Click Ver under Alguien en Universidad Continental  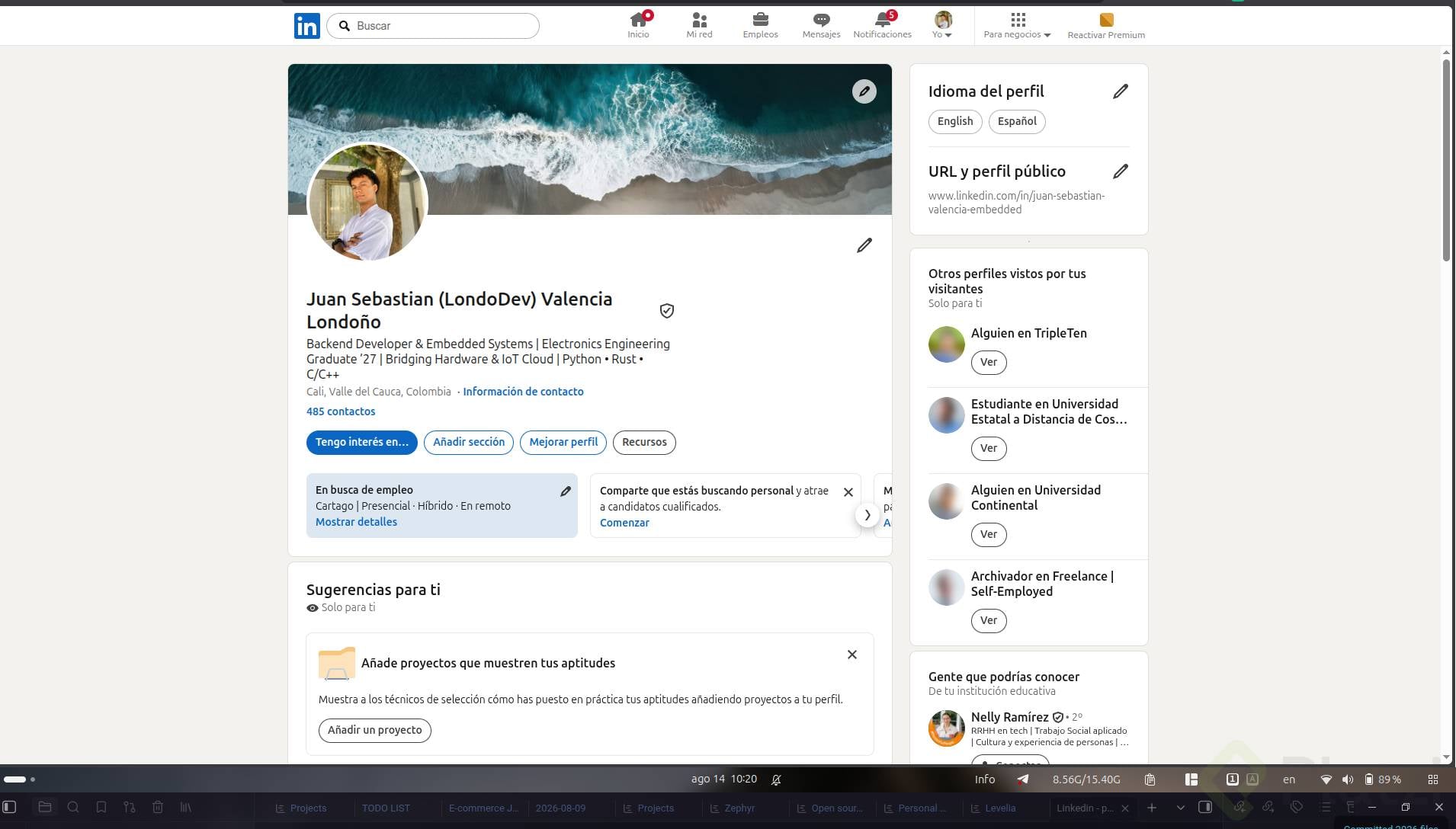989,534
